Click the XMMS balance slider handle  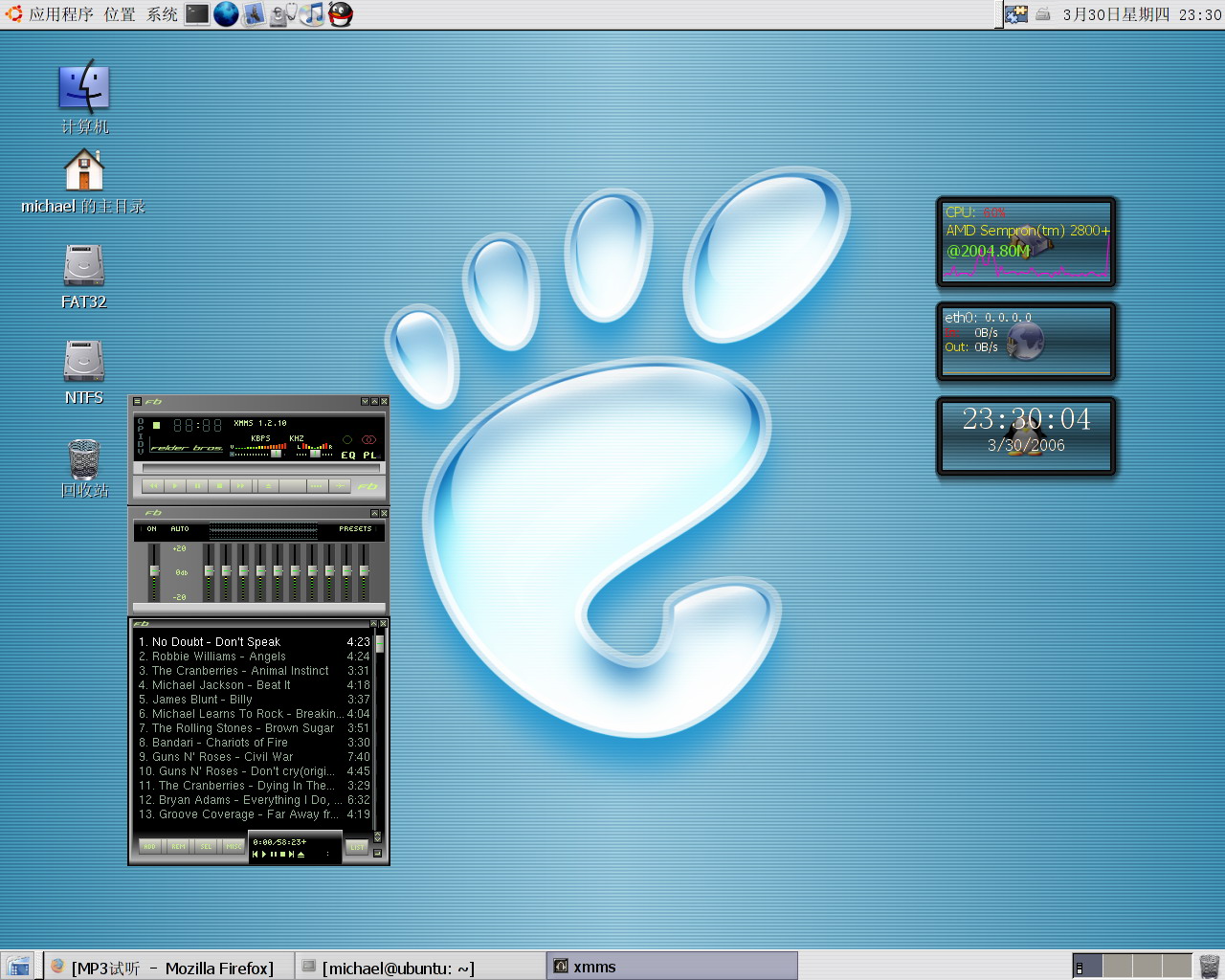click(x=315, y=454)
